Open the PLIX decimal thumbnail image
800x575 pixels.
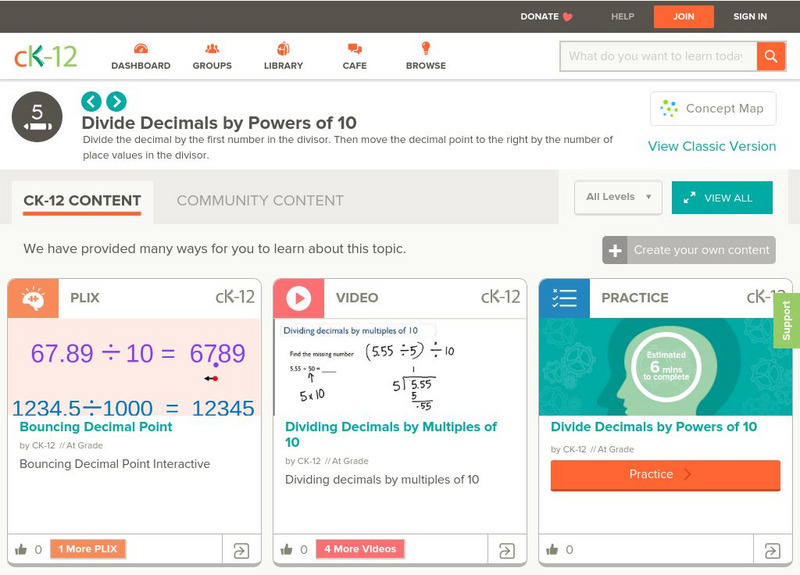tap(134, 367)
